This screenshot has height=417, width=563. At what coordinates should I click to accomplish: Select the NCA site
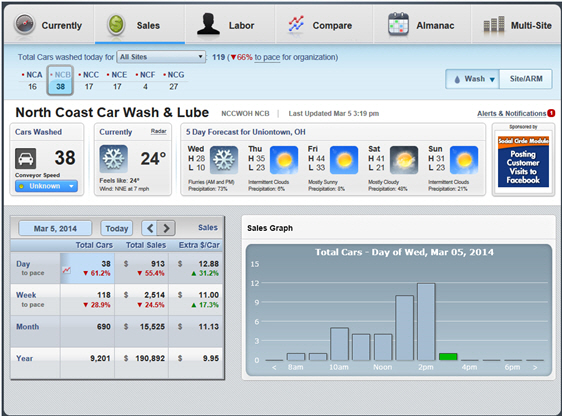click(x=32, y=80)
